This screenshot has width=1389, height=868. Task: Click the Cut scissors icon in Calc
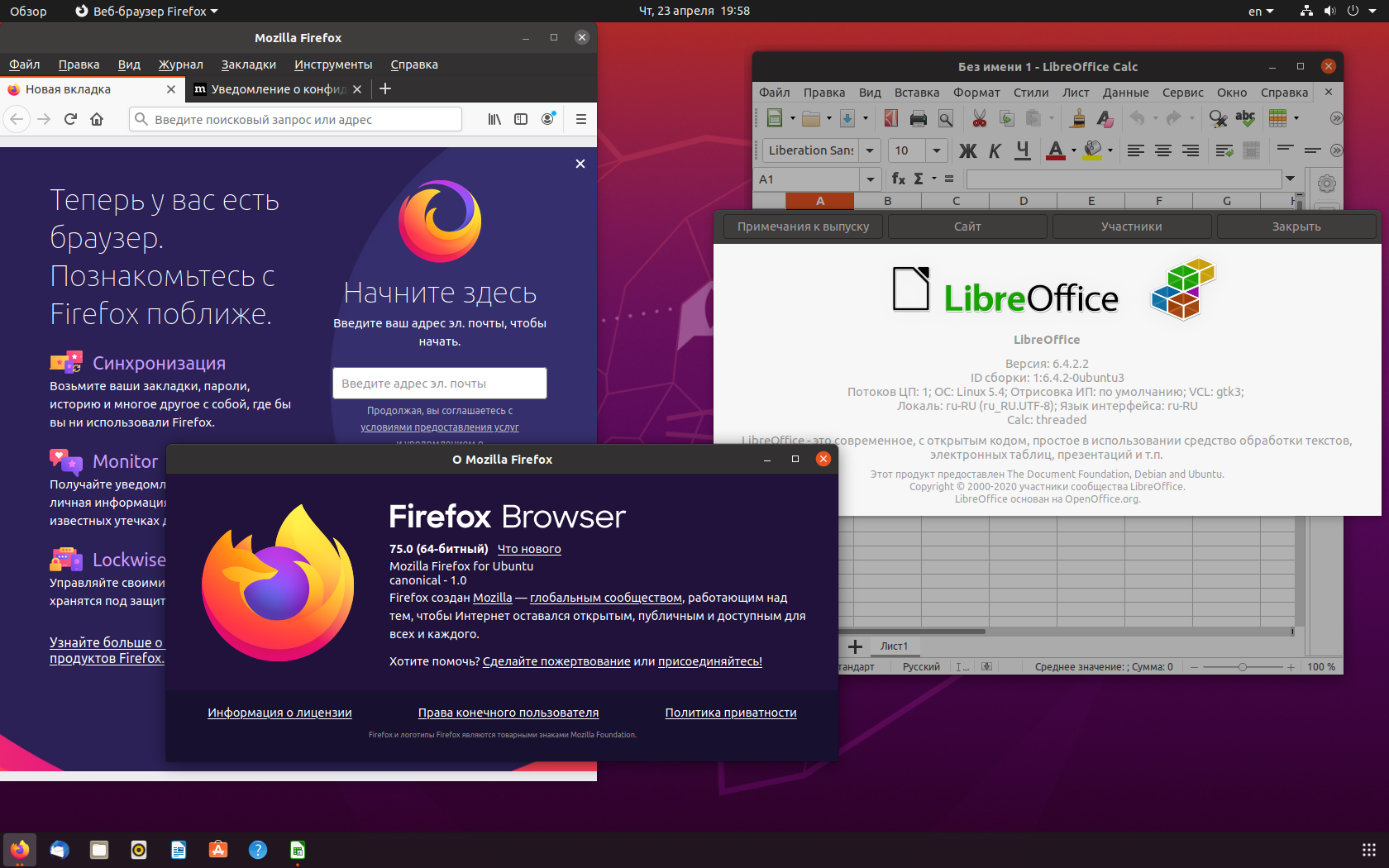click(980, 118)
